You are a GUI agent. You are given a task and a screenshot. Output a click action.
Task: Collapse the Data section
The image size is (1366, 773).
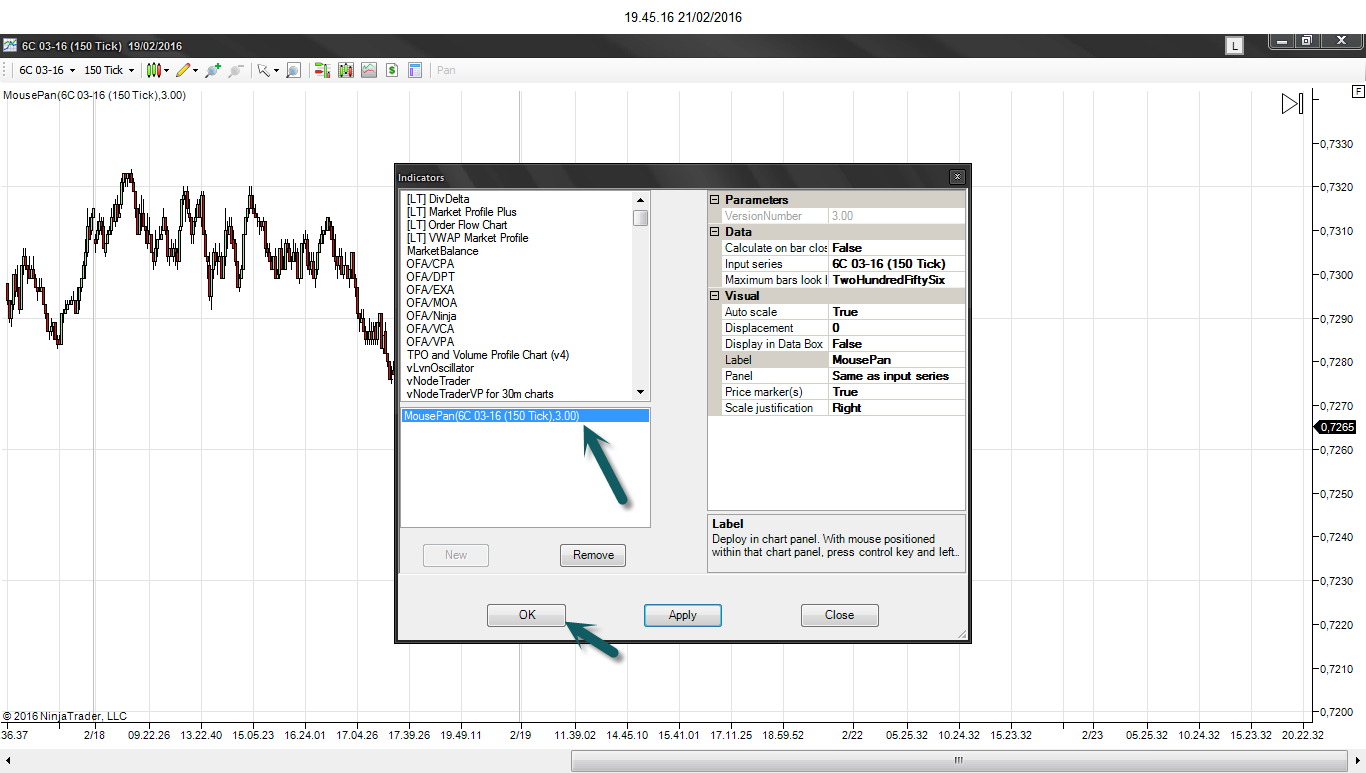coord(714,232)
